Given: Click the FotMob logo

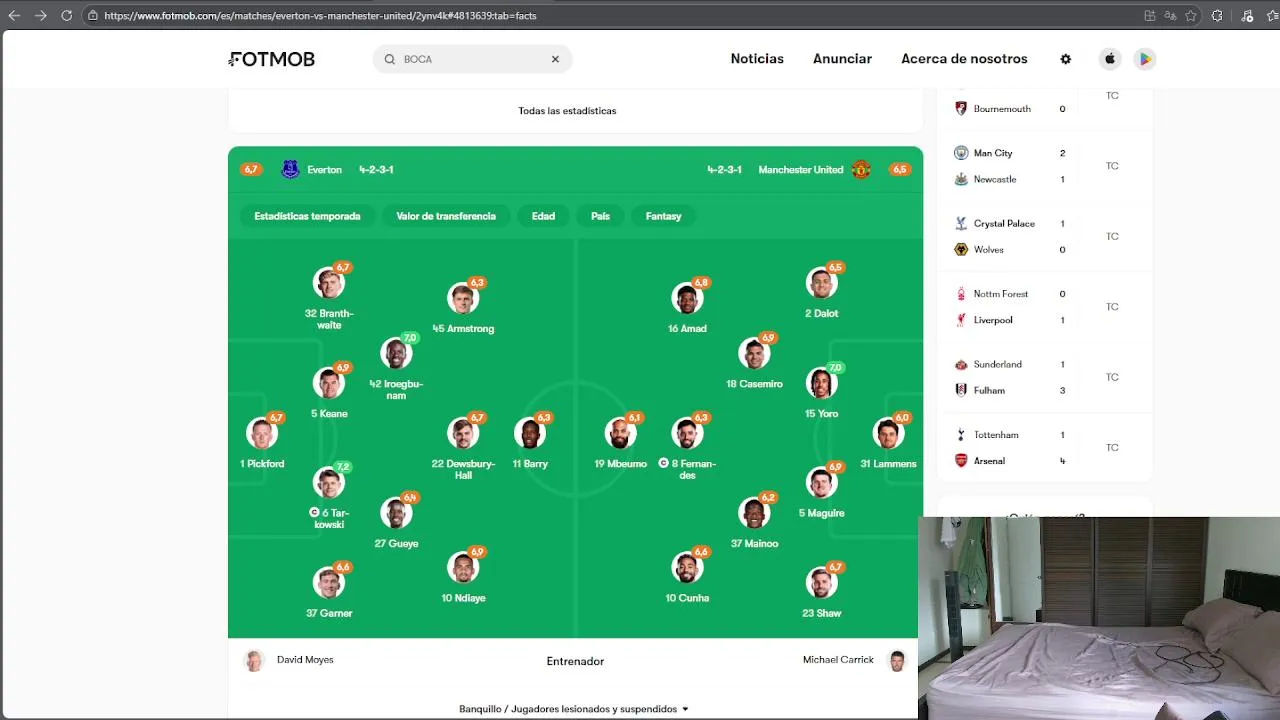Looking at the screenshot, I should 272,59.
